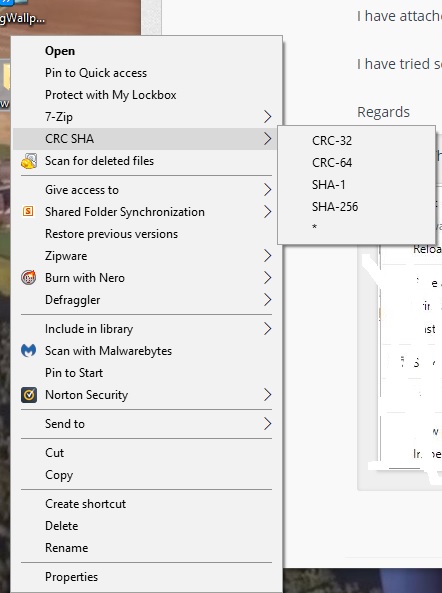Expand the Send to submenu arrow

[267, 424]
